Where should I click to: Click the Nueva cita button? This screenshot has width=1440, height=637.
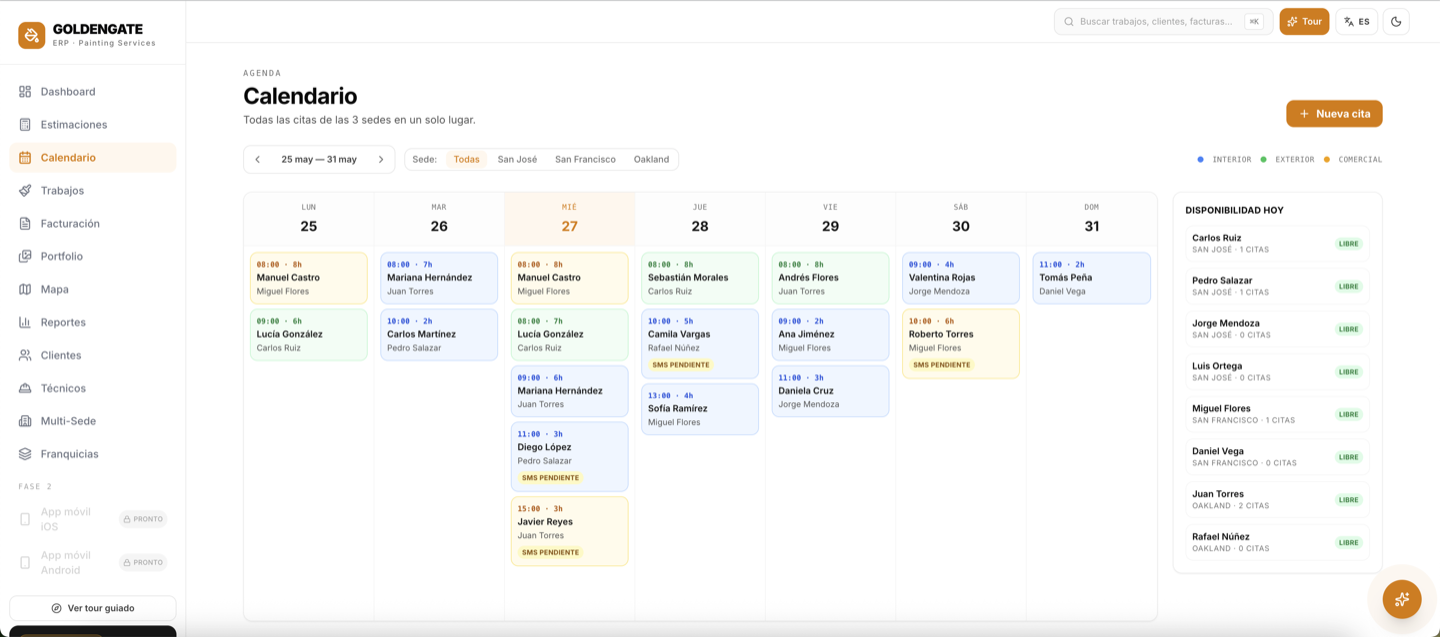point(1334,114)
